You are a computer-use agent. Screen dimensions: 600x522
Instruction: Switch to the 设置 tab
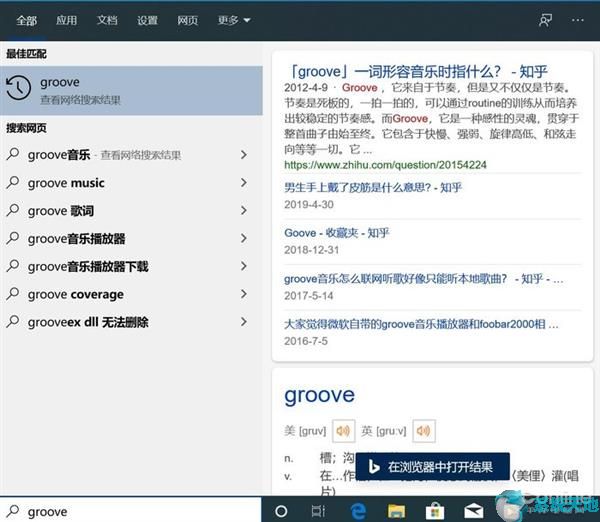[147, 20]
